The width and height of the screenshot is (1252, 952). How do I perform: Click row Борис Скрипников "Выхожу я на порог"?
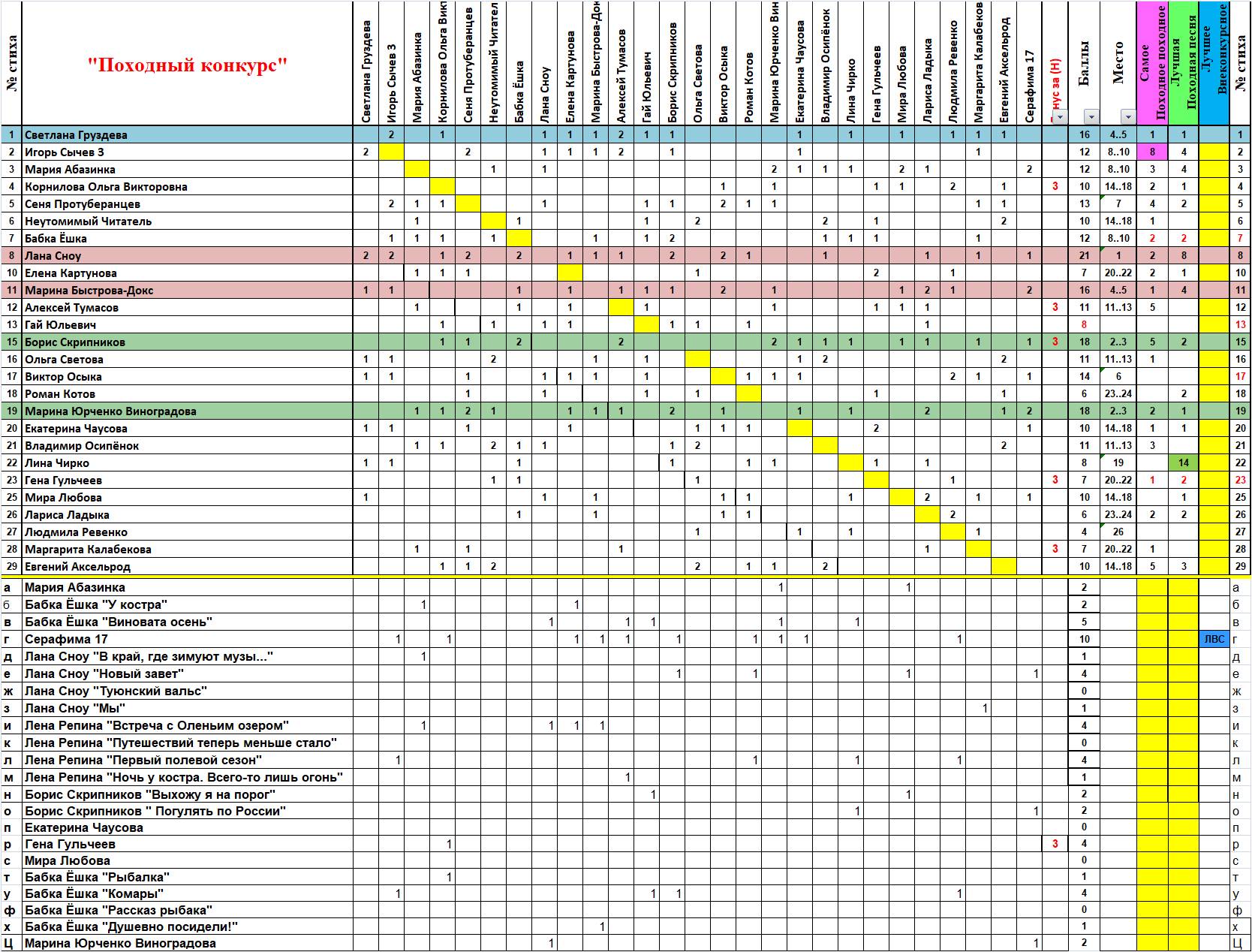coord(150,794)
